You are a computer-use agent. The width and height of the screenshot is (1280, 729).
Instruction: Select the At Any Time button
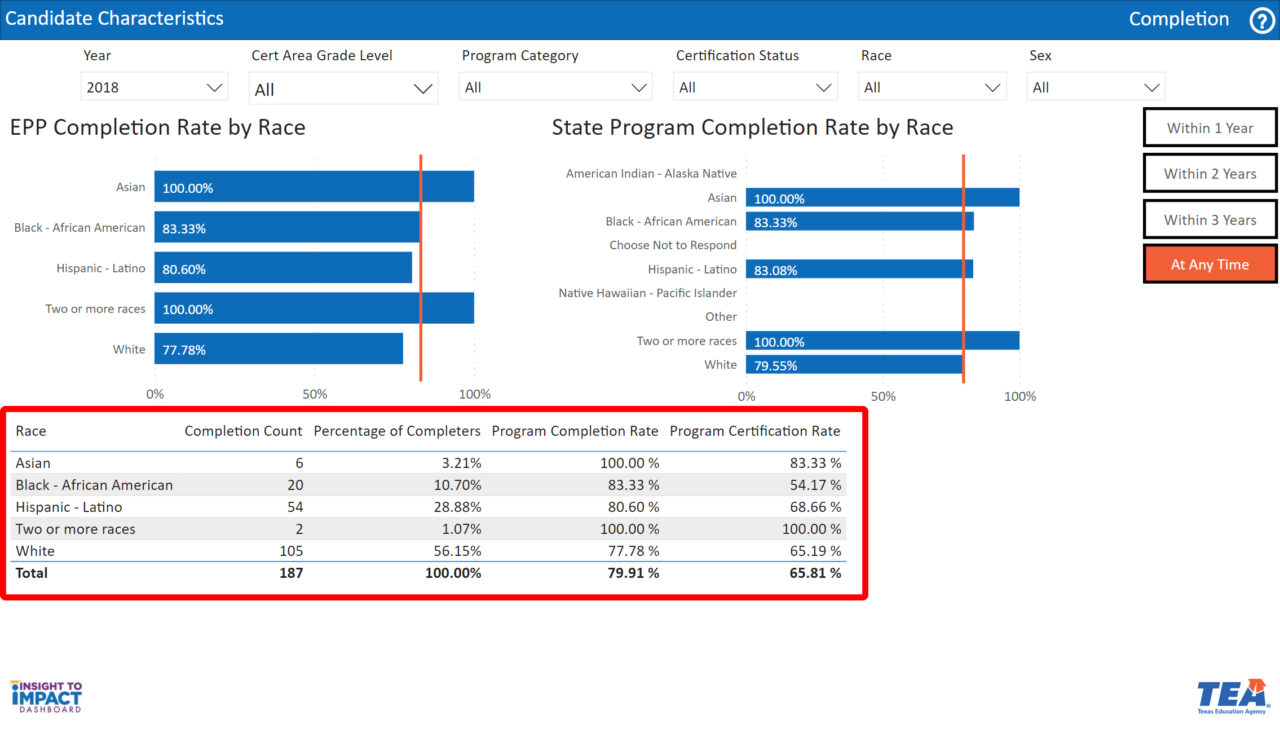[x=1210, y=265]
